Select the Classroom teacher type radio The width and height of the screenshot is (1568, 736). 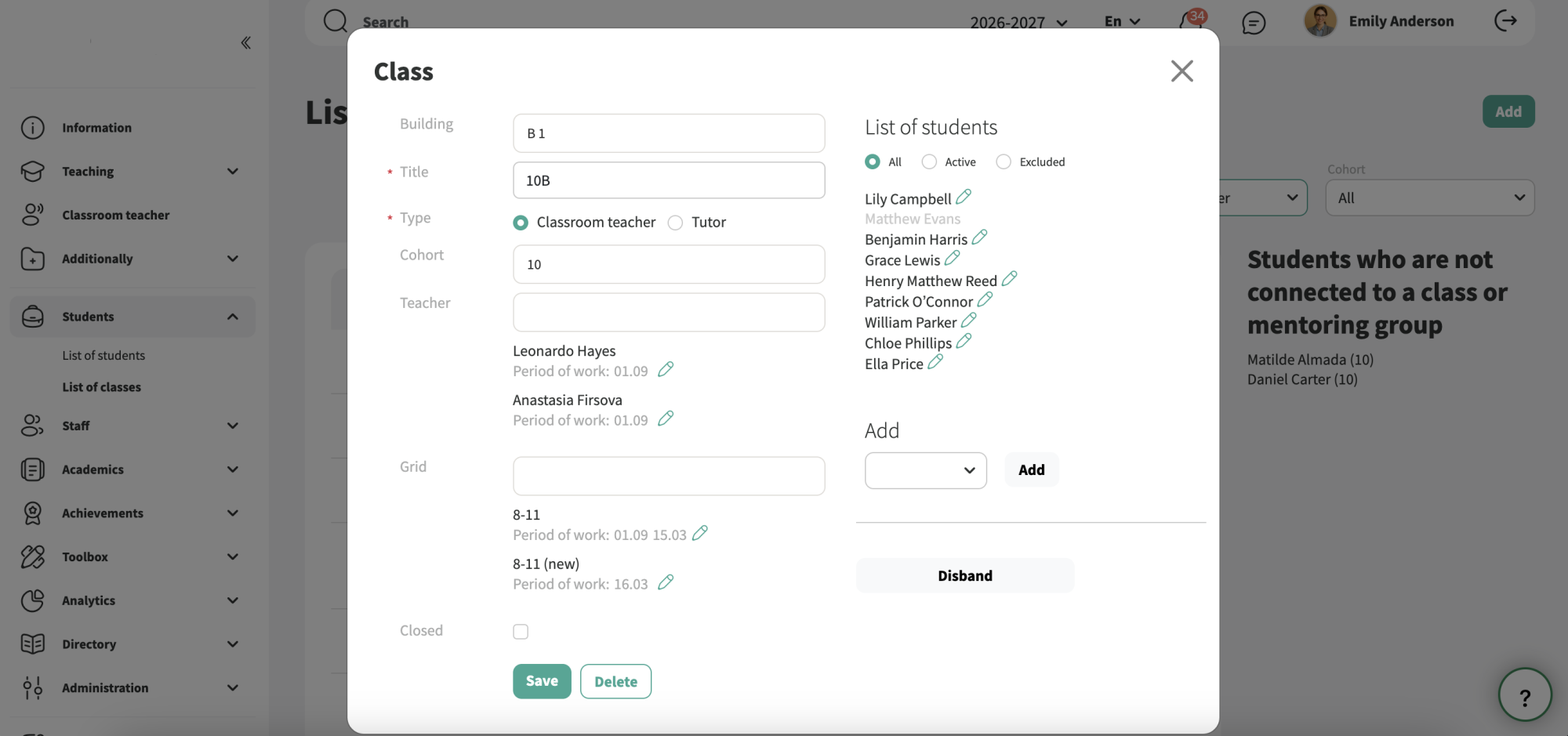tap(521, 223)
